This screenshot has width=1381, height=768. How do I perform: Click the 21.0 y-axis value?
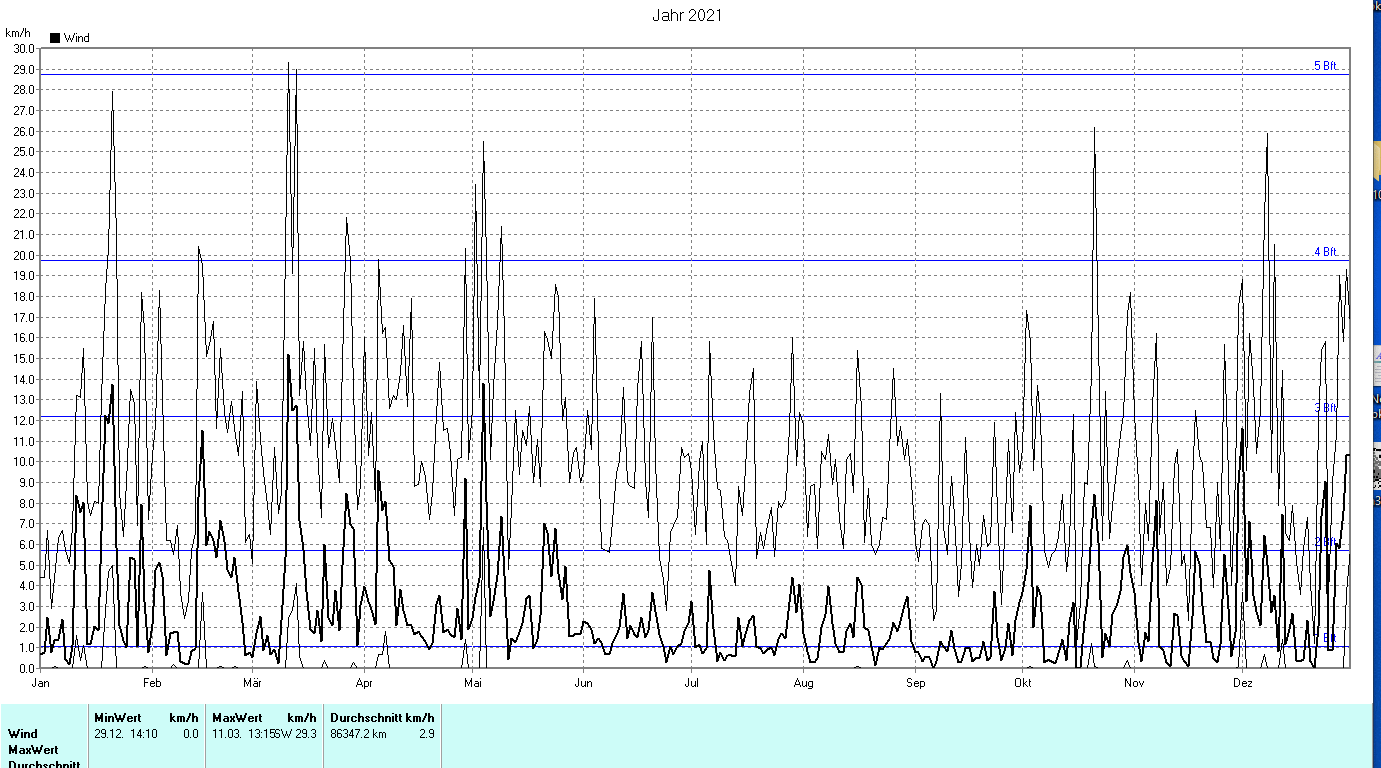[22, 235]
